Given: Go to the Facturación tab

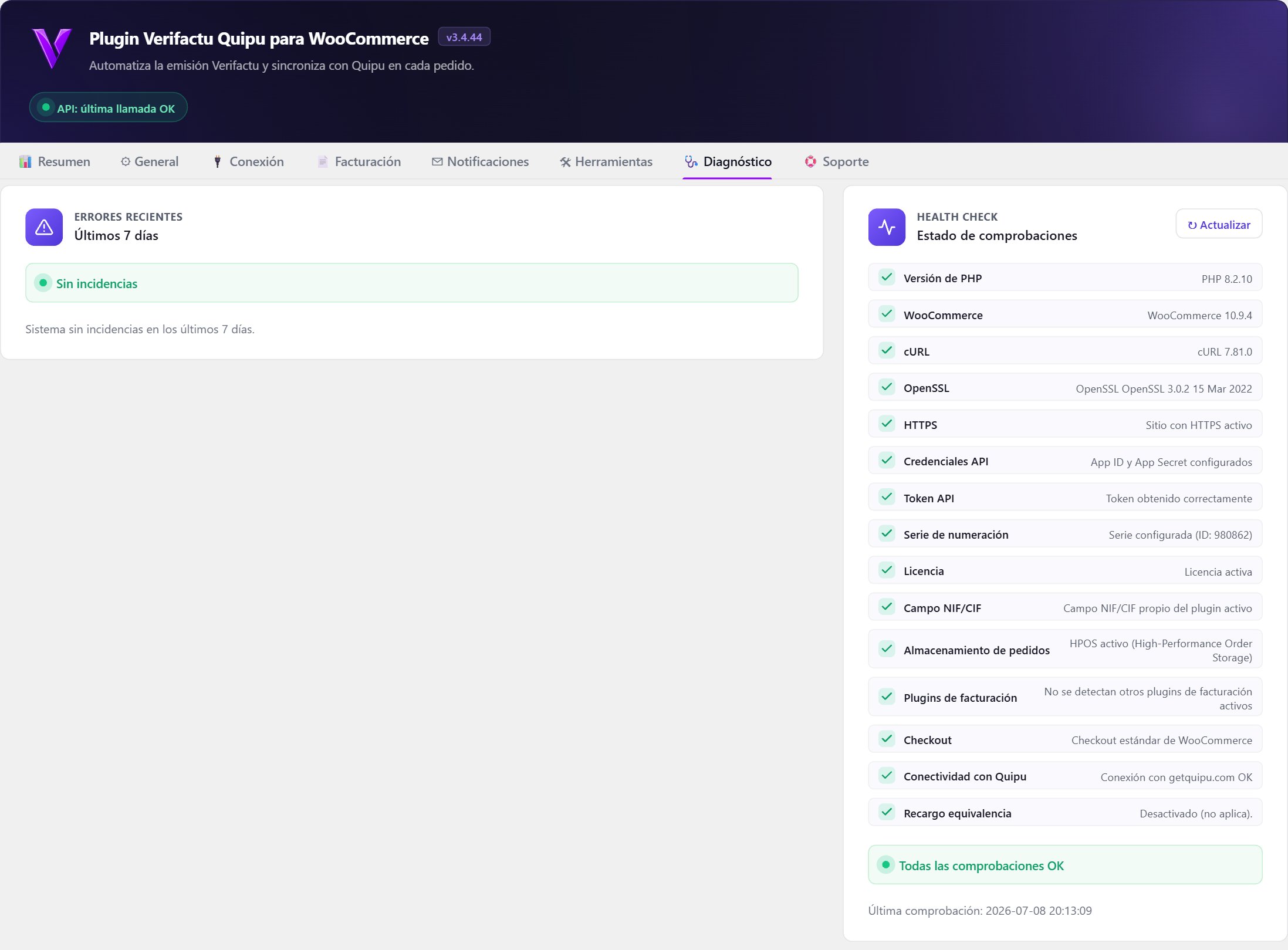Looking at the screenshot, I should [359, 161].
